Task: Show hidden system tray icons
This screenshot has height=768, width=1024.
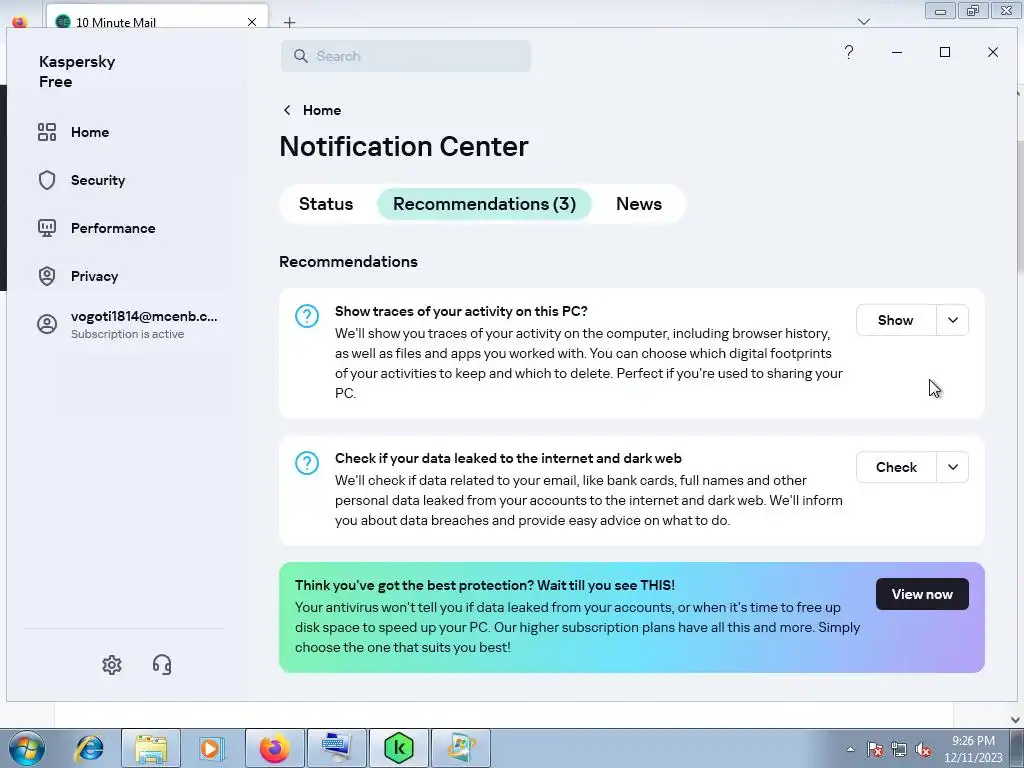Action: (850, 749)
